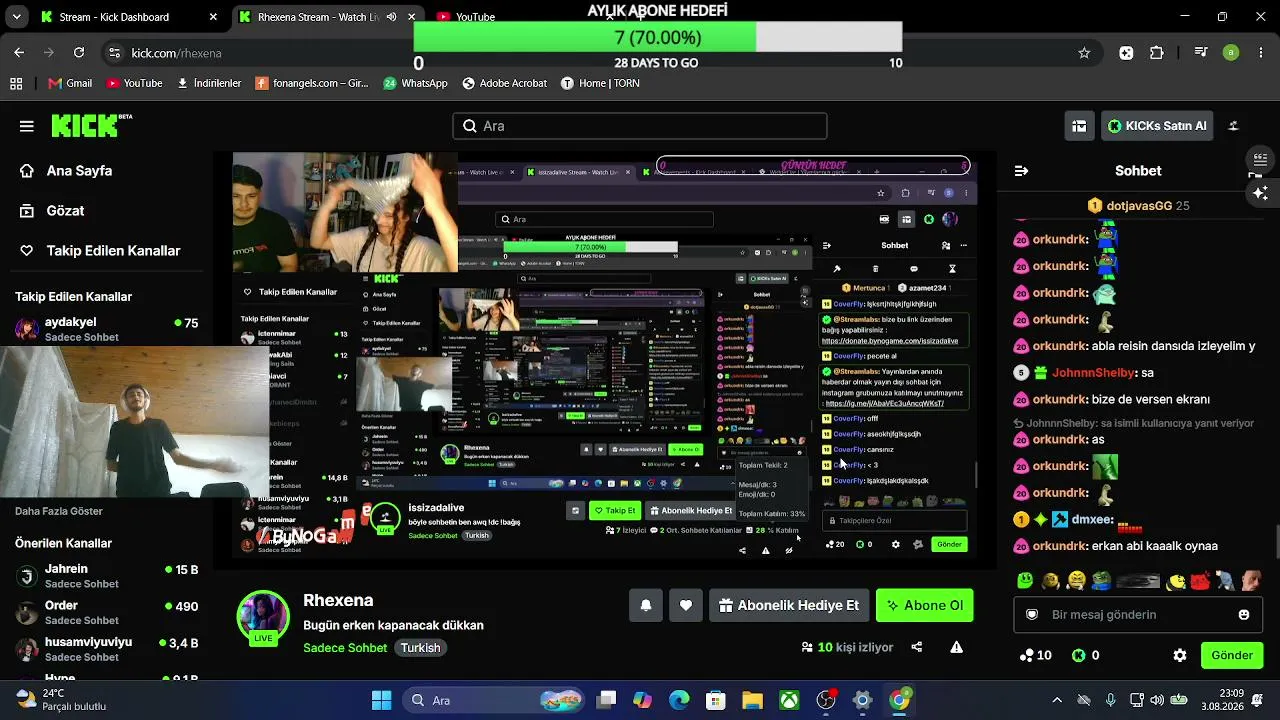1280x720 pixels.
Task: Send the chat message with Gönder
Action: click(x=1232, y=655)
